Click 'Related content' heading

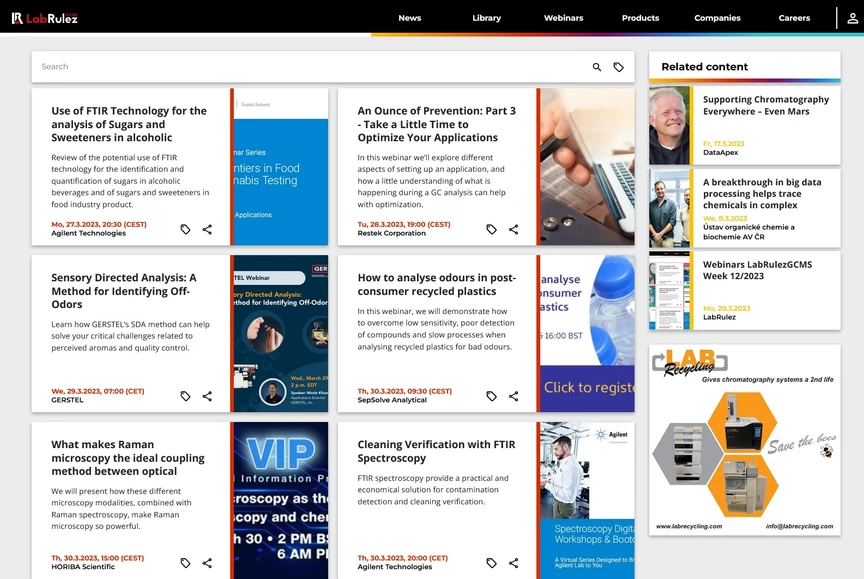coord(705,67)
